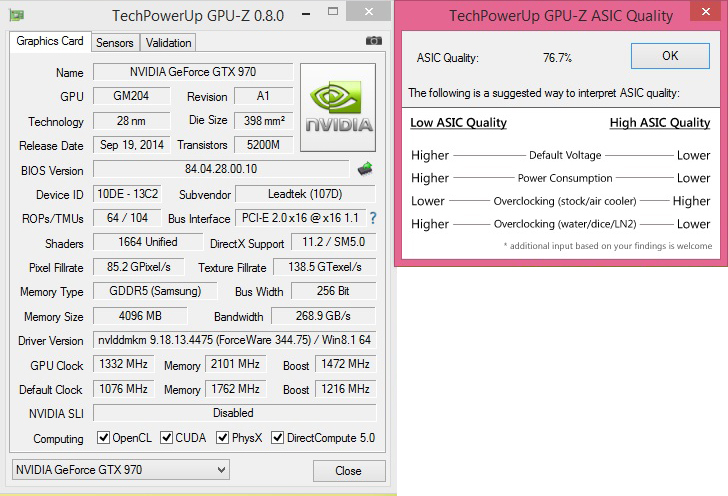Toggle the OpenCL checkbox
Screen dimensions: 728x496
tap(103, 437)
